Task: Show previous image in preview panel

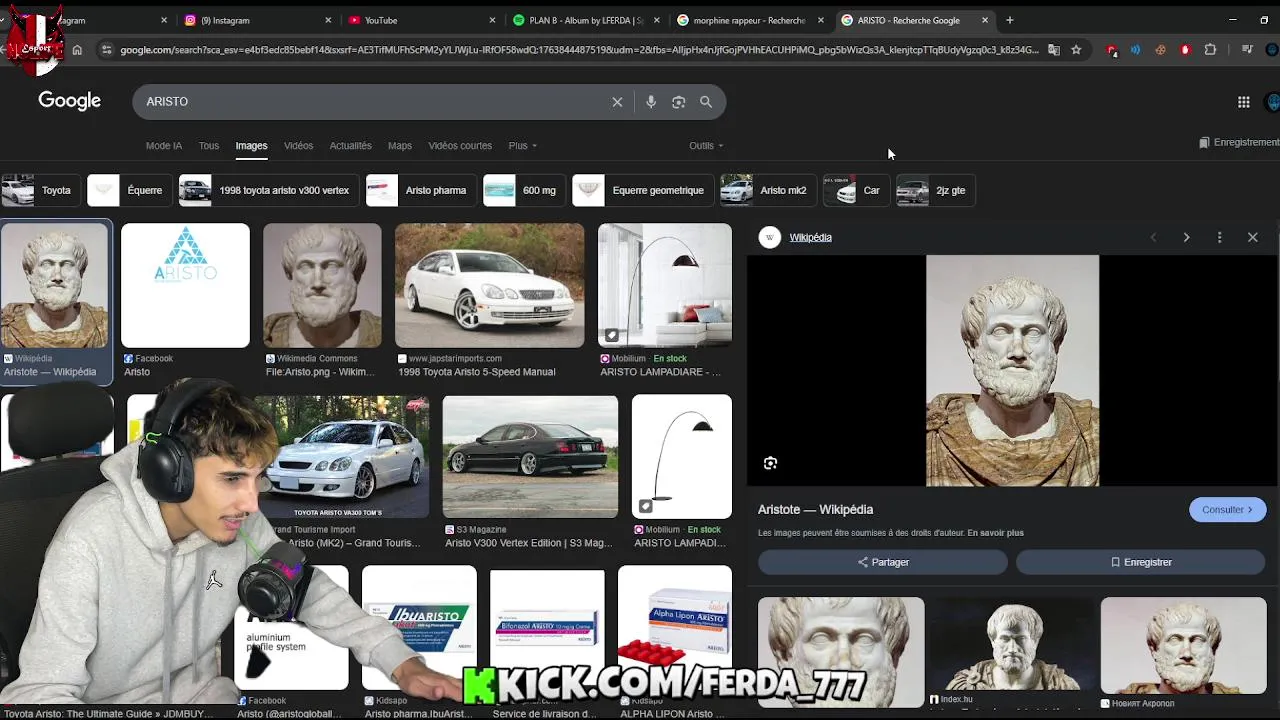Action: coord(1153,237)
